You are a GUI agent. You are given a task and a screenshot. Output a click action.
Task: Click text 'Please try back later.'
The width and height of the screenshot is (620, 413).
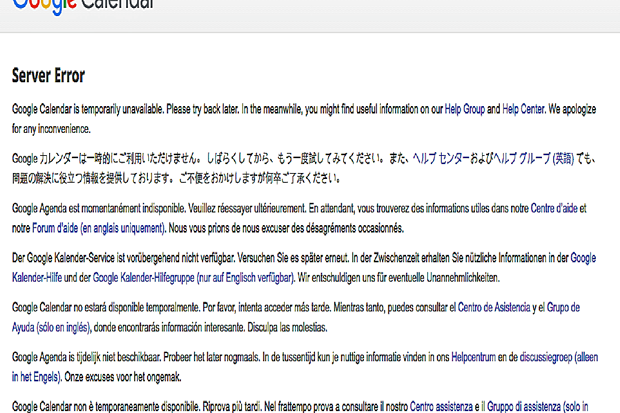pyautogui.click(x=202, y=109)
